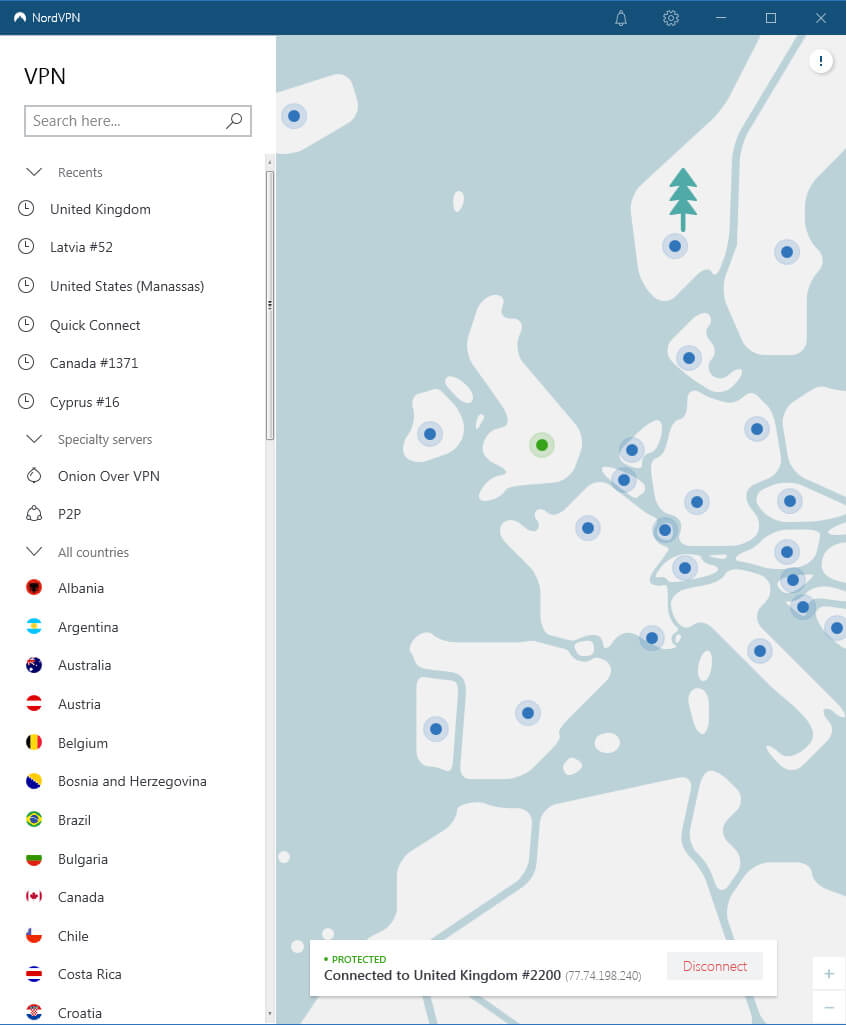Zoom out the map with minus button
Image resolution: width=846 pixels, height=1025 pixels.
(829, 1007)
